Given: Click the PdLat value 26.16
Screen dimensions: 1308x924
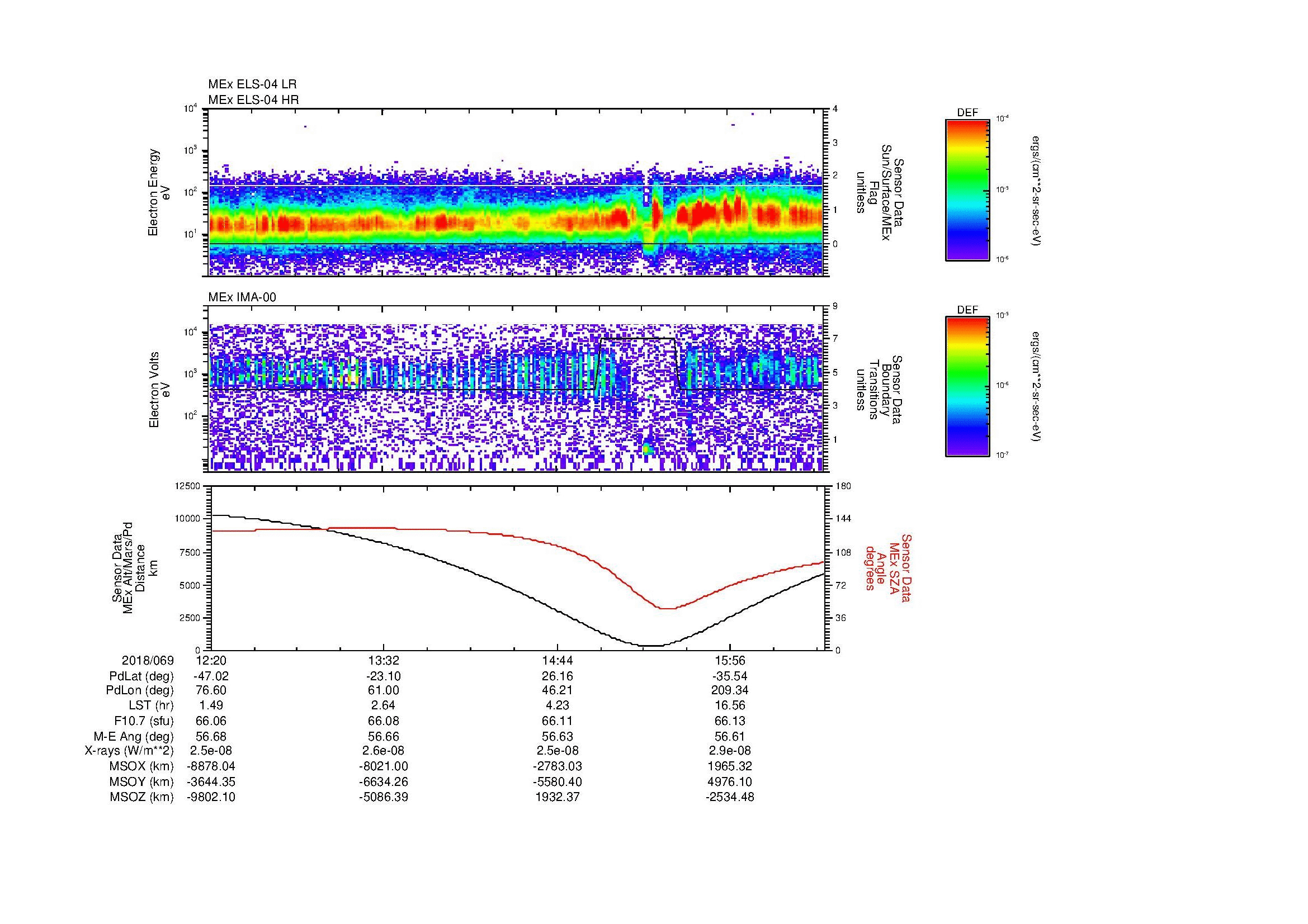Looking at the screenshot, I should click(557, 676).
